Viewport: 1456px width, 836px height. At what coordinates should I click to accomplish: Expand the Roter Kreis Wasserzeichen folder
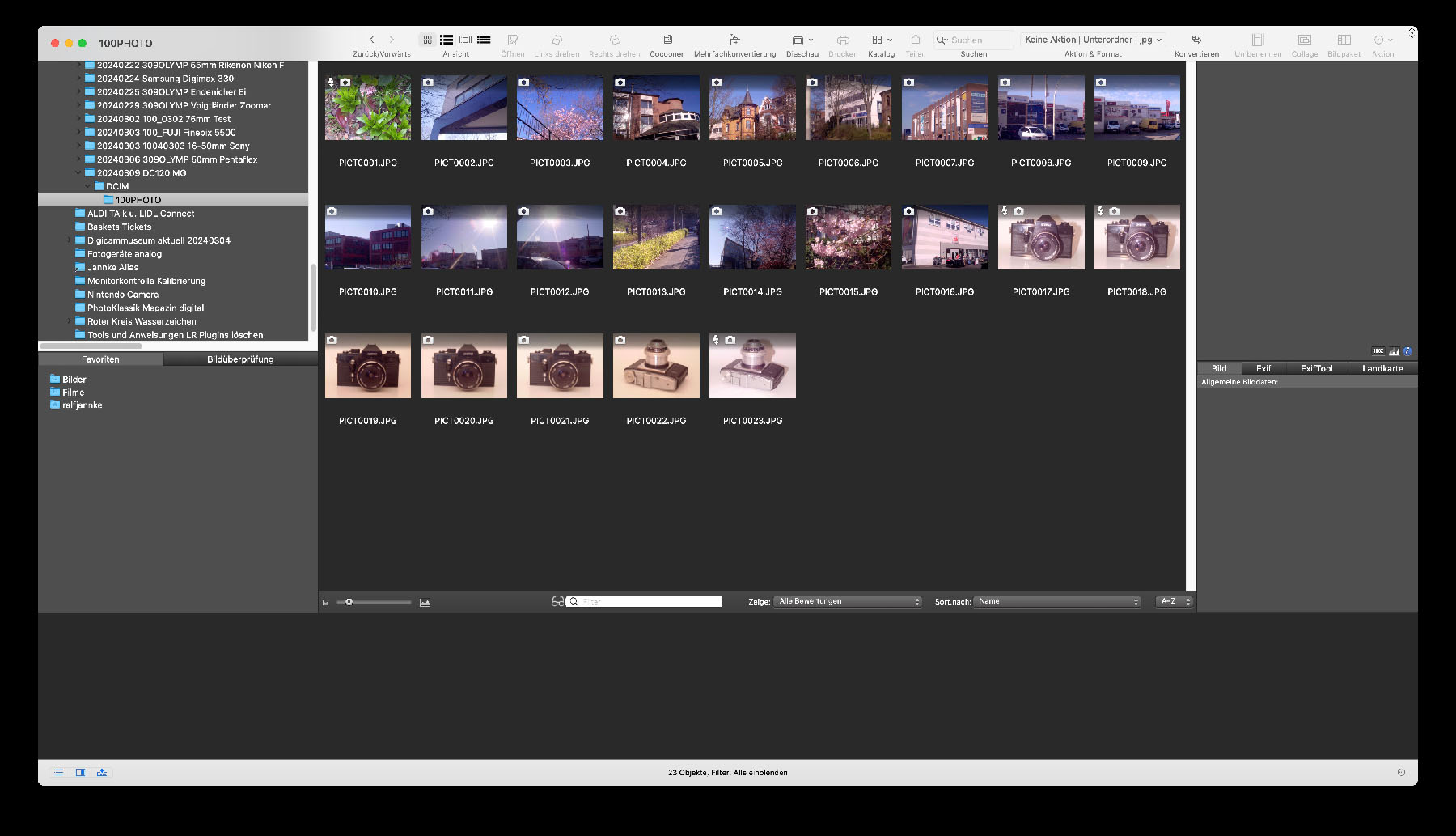coord(70,321)
